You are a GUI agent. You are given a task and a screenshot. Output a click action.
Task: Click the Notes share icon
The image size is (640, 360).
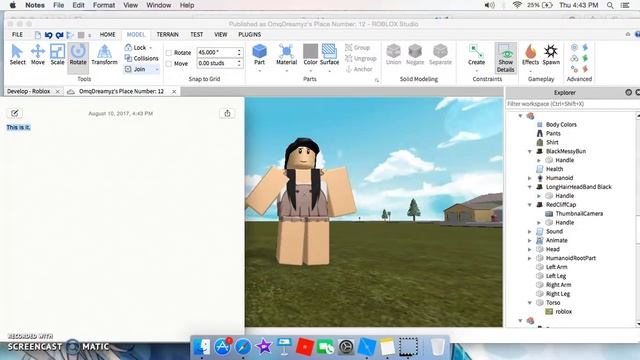(227, 113)
